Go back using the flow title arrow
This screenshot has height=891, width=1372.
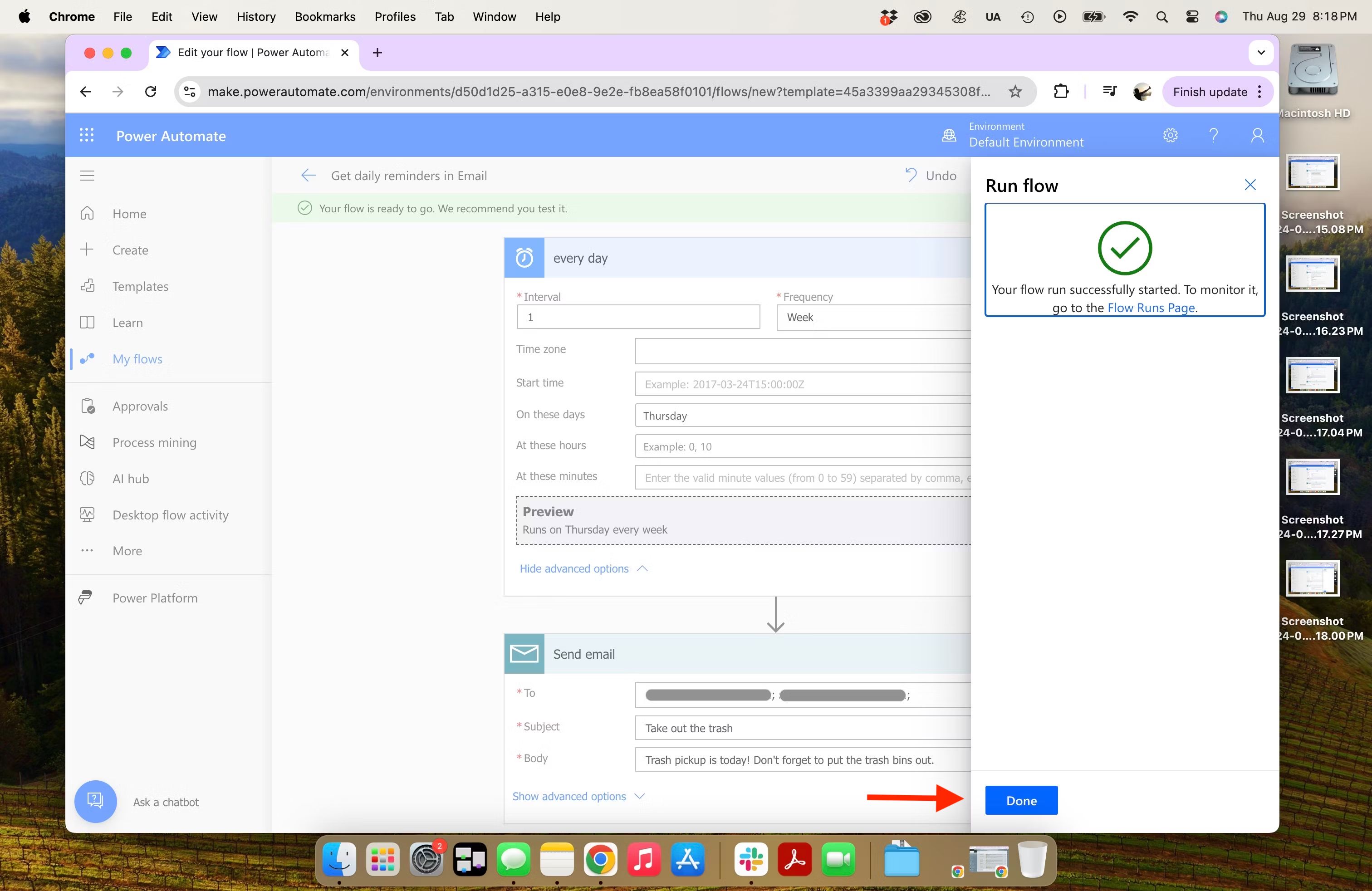coord(309,176)
